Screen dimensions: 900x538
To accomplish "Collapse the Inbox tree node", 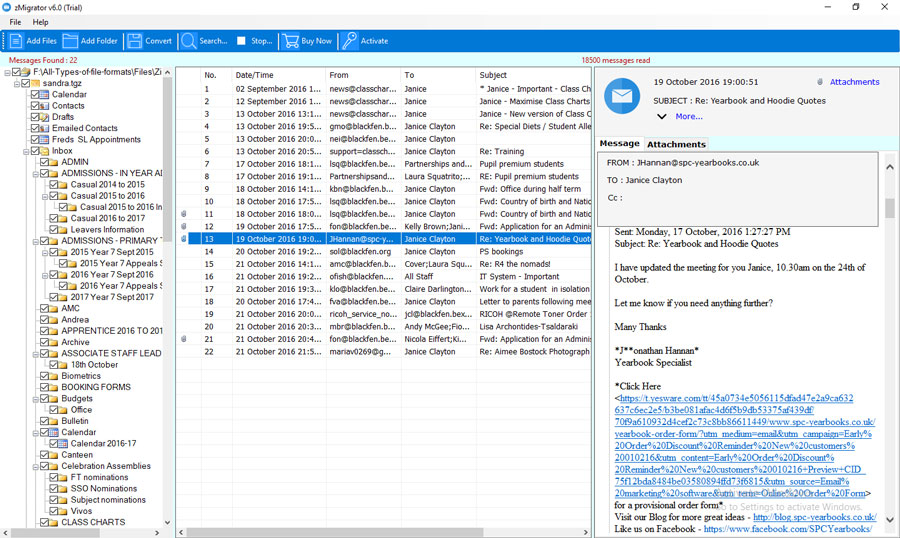I will [26, 152].
